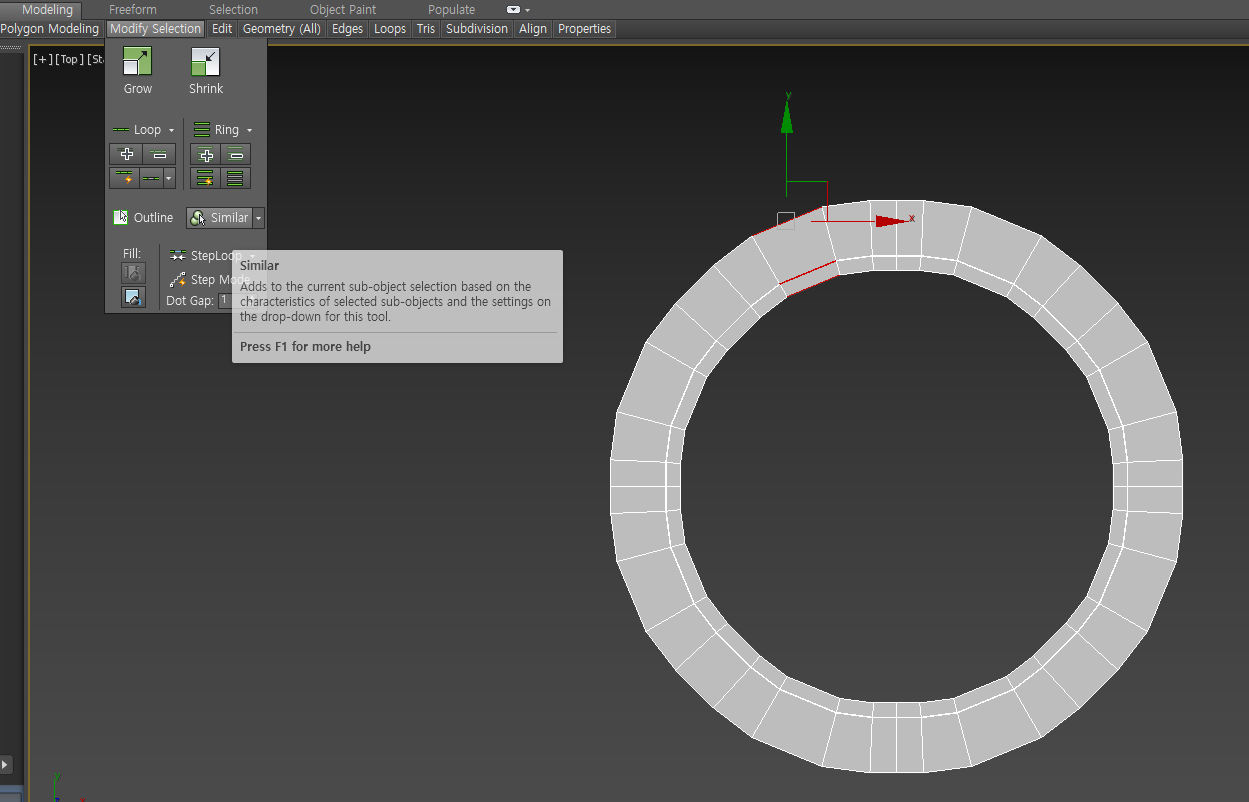Open the Tris panel

tap(426, 29)
